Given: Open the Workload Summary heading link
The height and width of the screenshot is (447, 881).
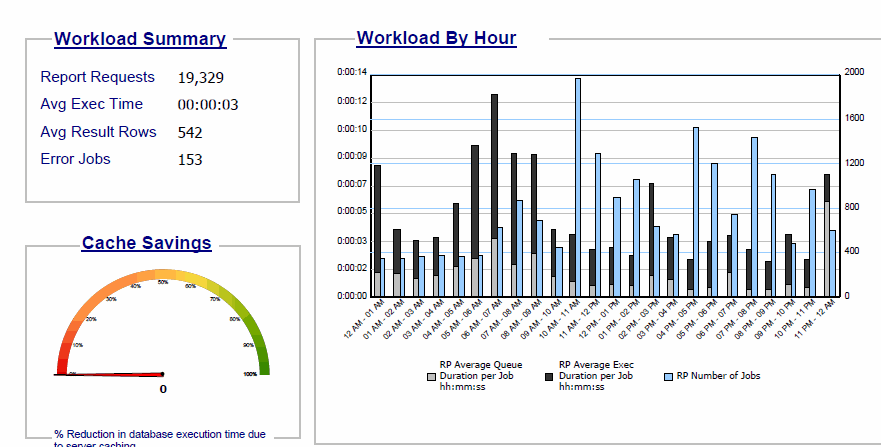Looking at the screenshot, I should click(140, 39).
